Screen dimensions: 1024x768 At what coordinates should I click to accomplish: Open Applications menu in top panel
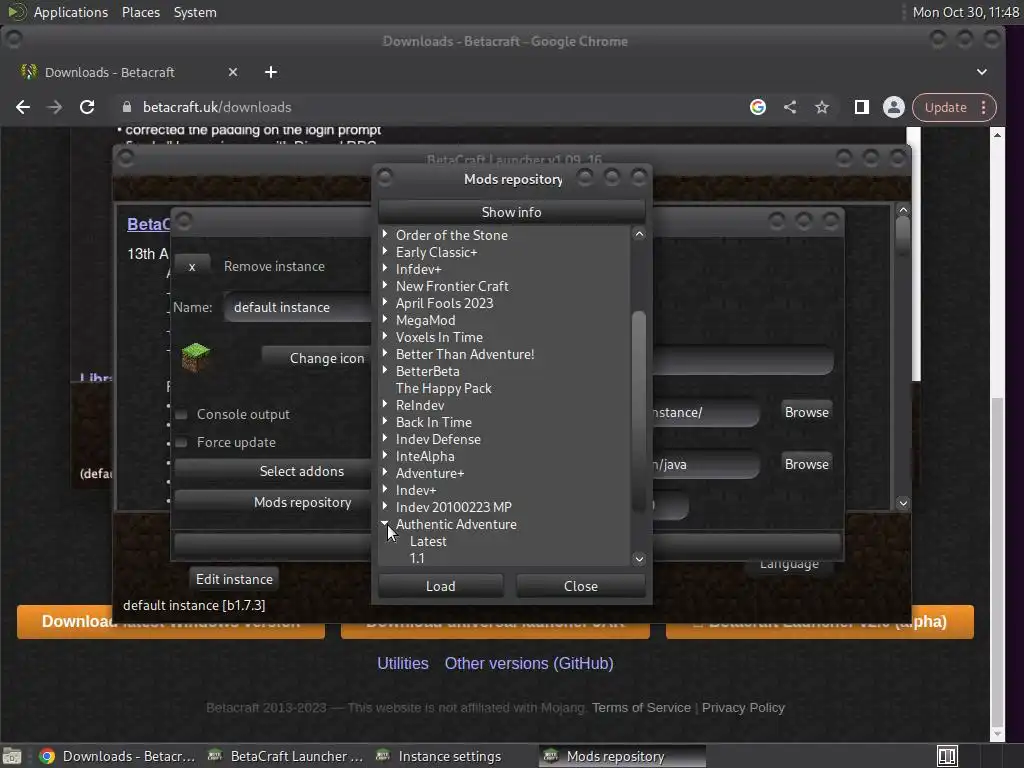pyautogui.click(x=71, y=12)
